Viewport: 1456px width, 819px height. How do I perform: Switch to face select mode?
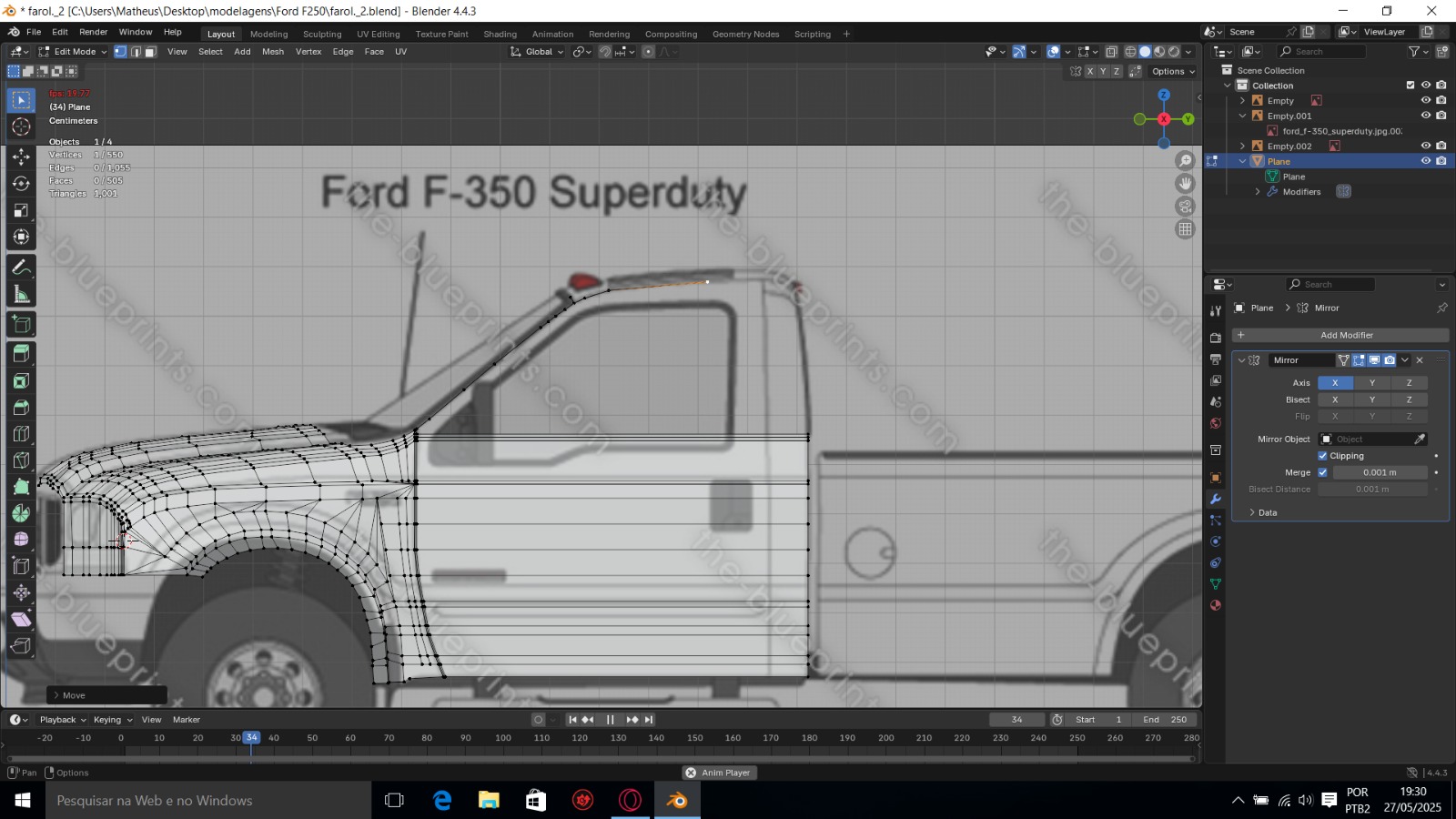(x=151, y=52)
